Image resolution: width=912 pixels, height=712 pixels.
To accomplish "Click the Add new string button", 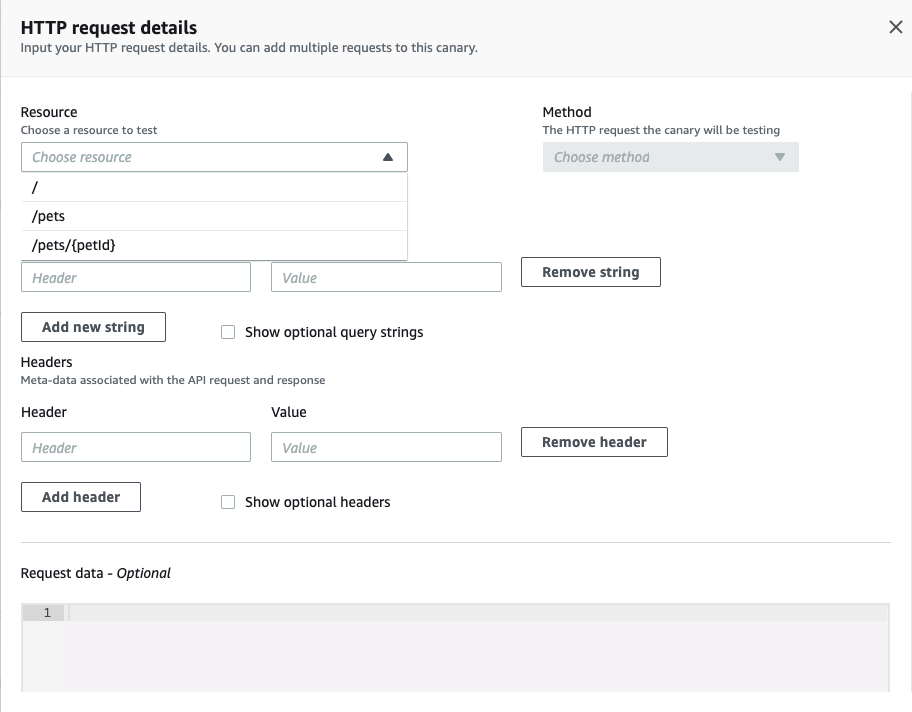I will pyautogui.click(x=93, y=326).
